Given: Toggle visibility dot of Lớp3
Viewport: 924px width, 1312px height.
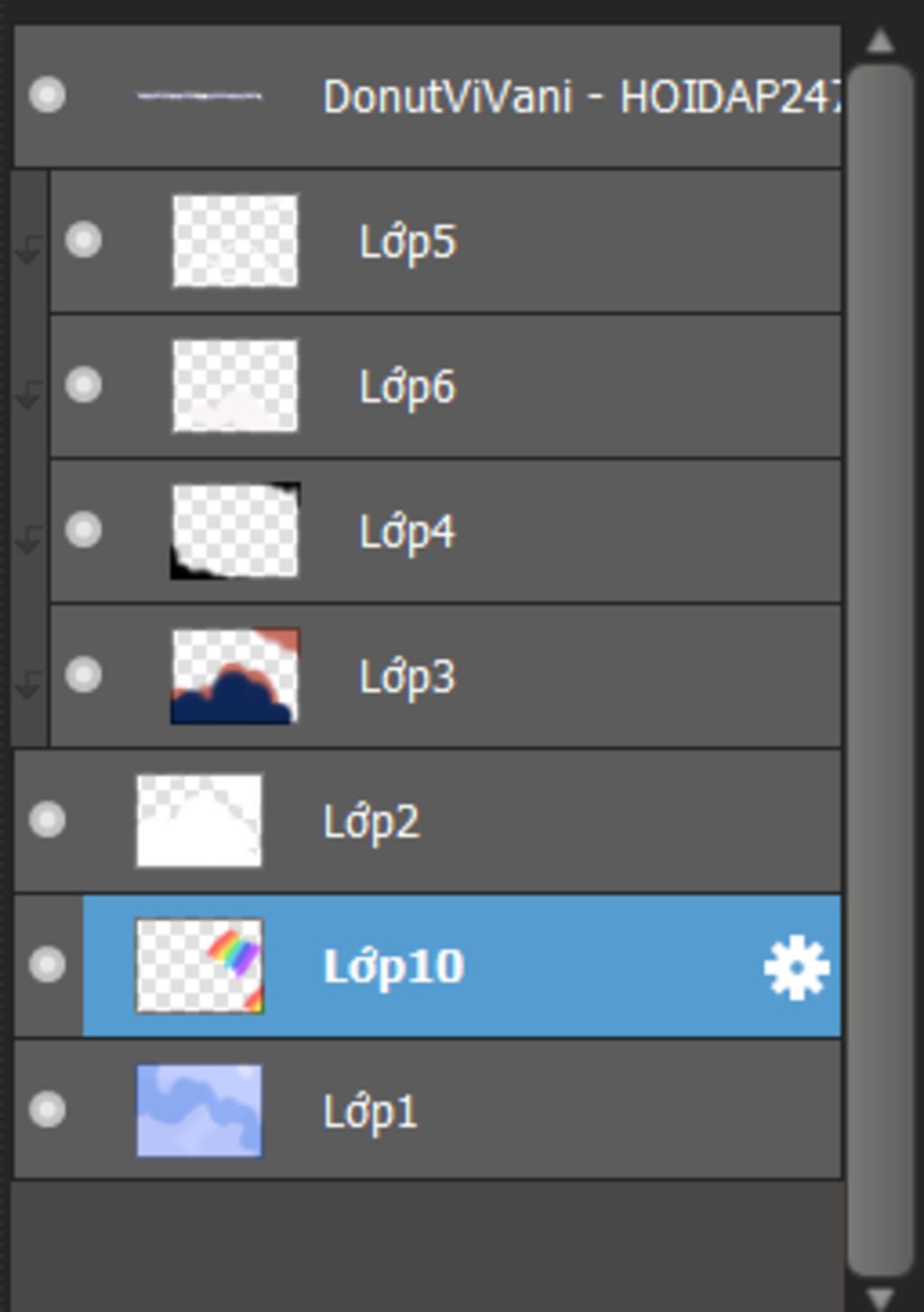Looking at the screenshot, I should [83, 675].
